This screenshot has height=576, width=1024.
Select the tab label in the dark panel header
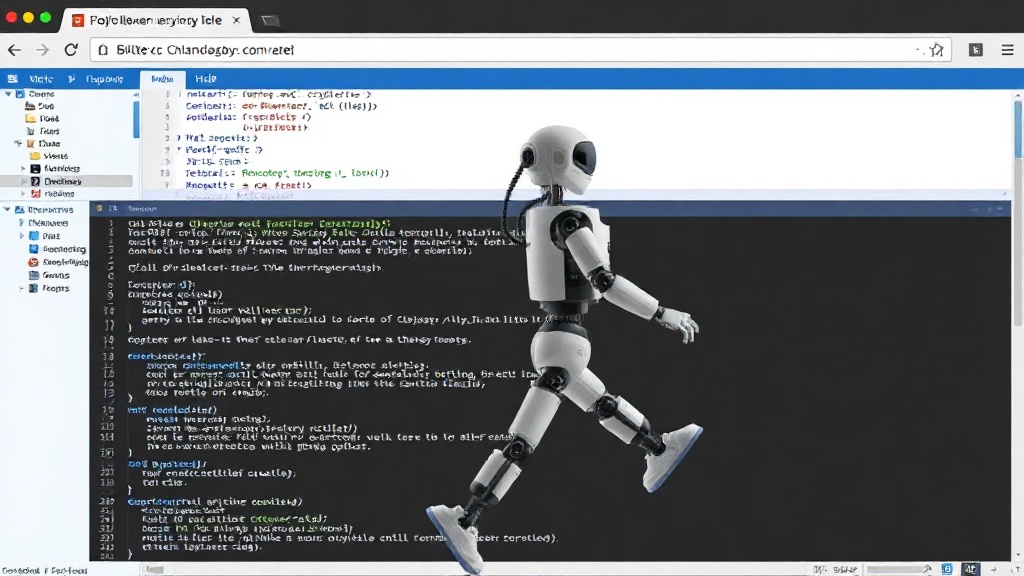pos(142,208)
